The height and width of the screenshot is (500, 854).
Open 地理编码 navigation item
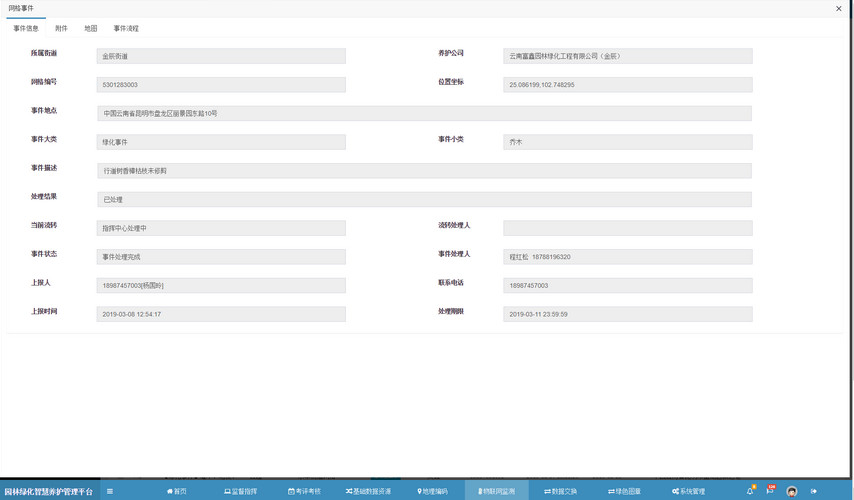(x=432, y=491)
